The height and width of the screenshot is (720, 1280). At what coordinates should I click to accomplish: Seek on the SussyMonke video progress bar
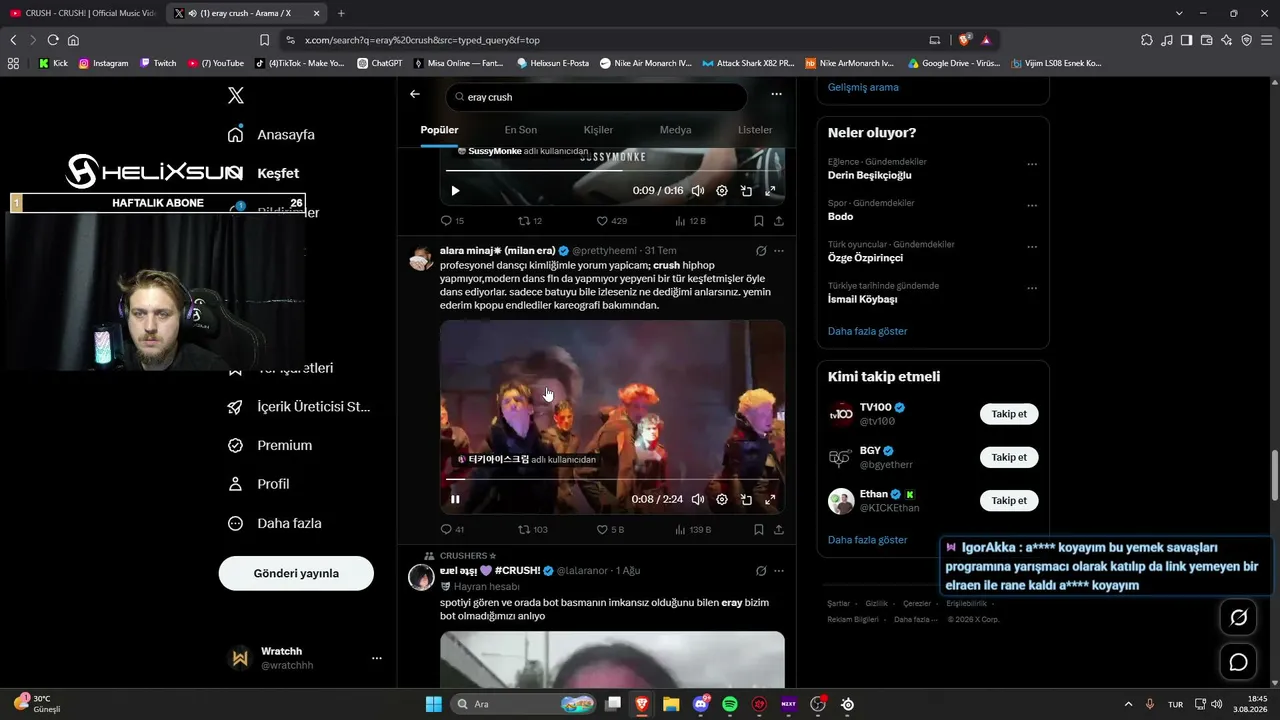click(x=612, y=171)
